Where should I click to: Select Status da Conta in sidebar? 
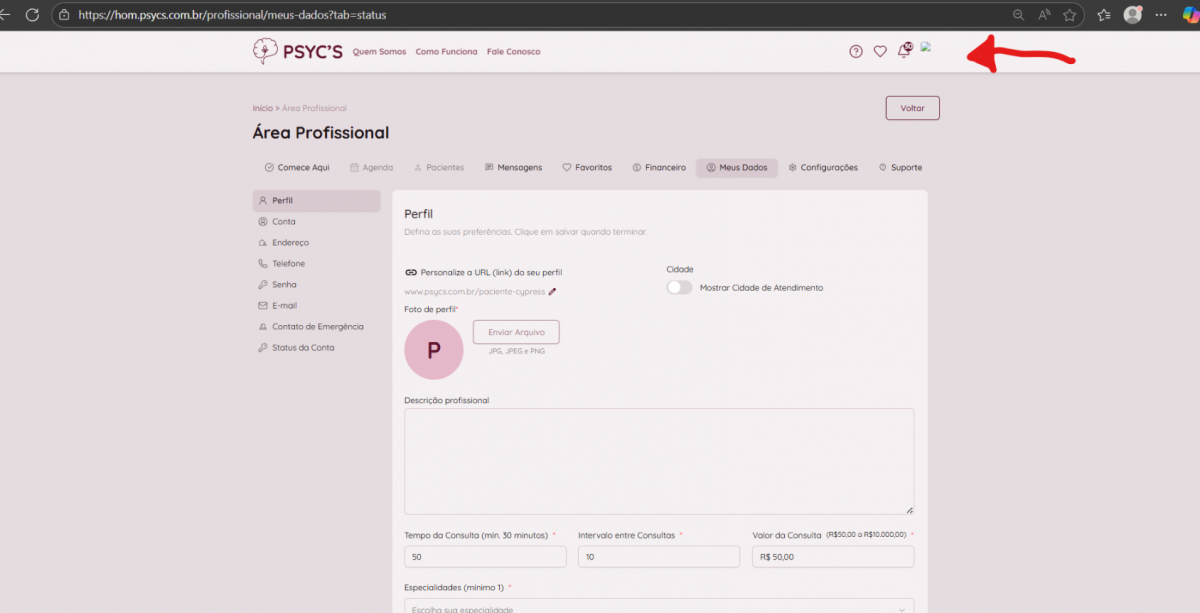(x=303, y=348)
